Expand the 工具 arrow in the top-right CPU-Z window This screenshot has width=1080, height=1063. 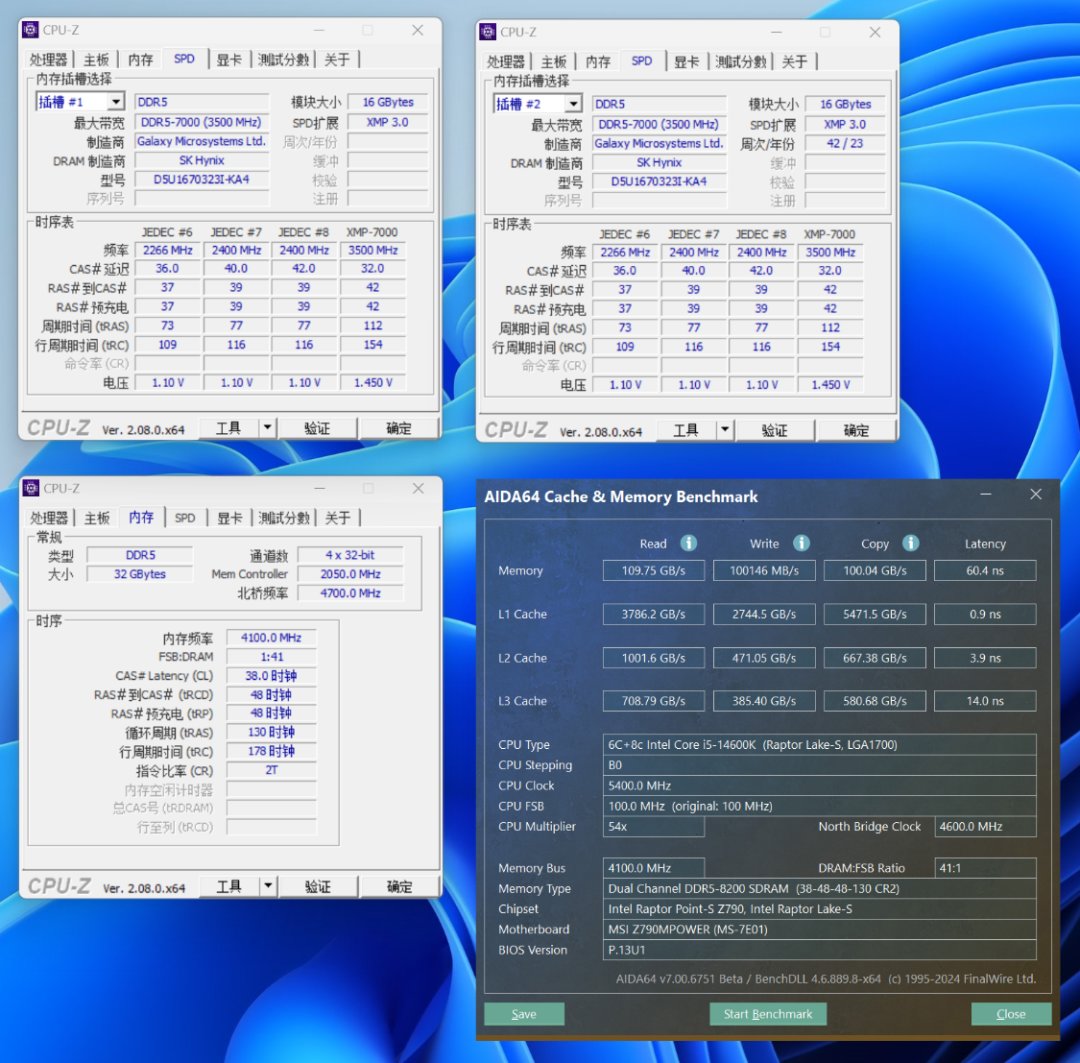(x=725, y=430)
